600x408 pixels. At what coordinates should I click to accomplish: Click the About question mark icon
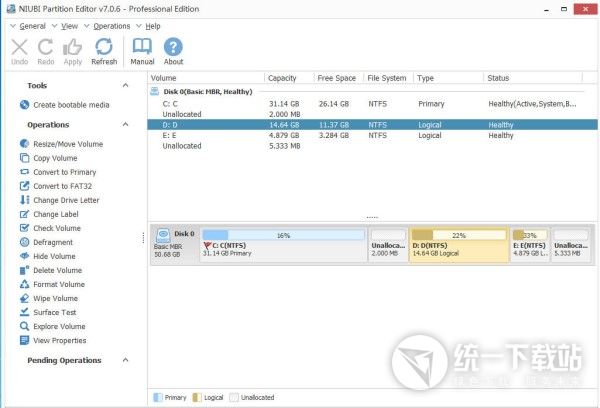[x=173, y=47]
